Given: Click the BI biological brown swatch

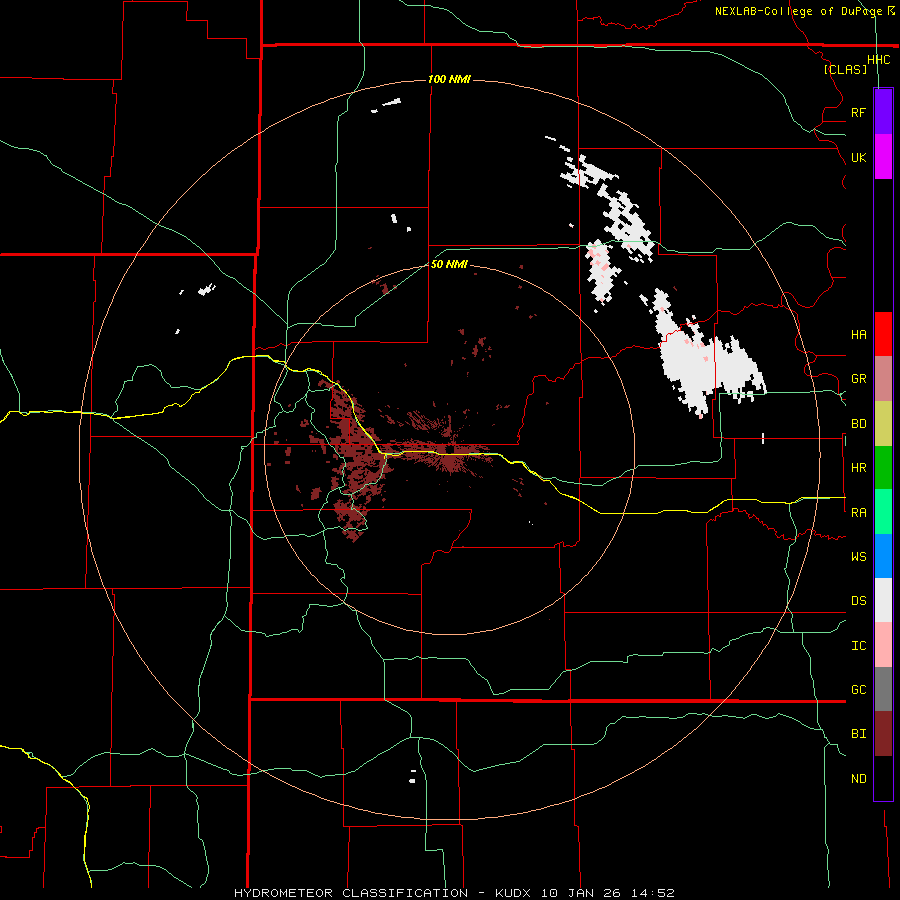Looking at the screenshot, I should [883, 734].
